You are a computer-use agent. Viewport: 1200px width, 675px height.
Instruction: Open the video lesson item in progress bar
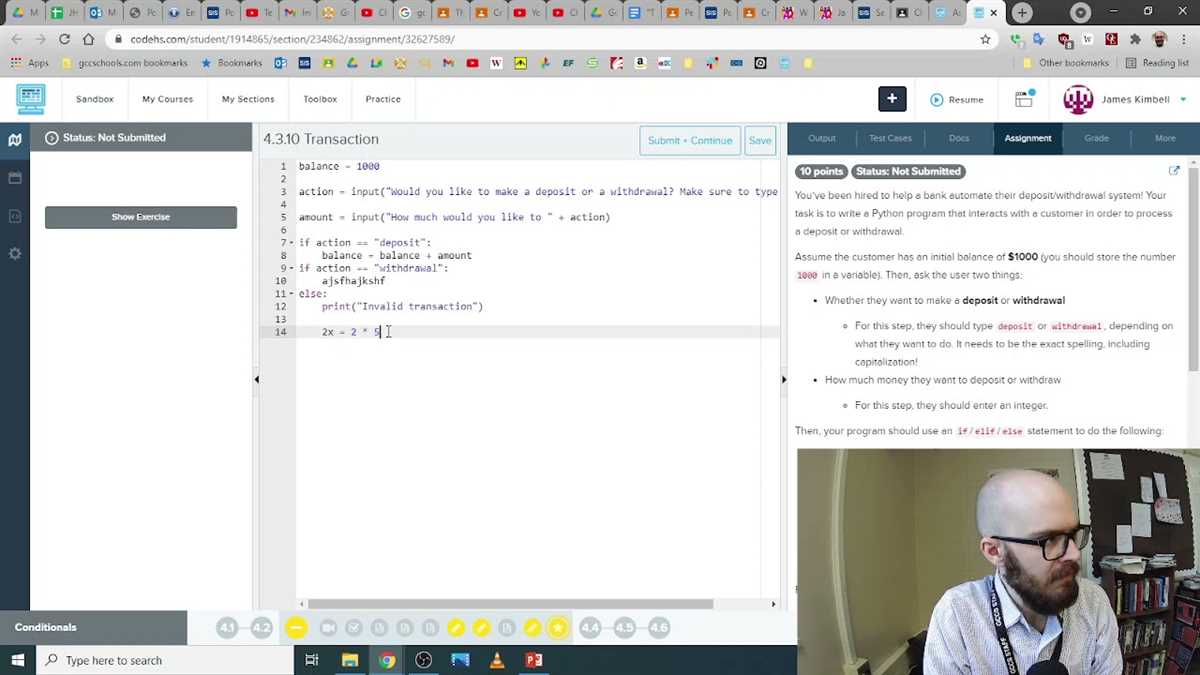tap(328, 628)
